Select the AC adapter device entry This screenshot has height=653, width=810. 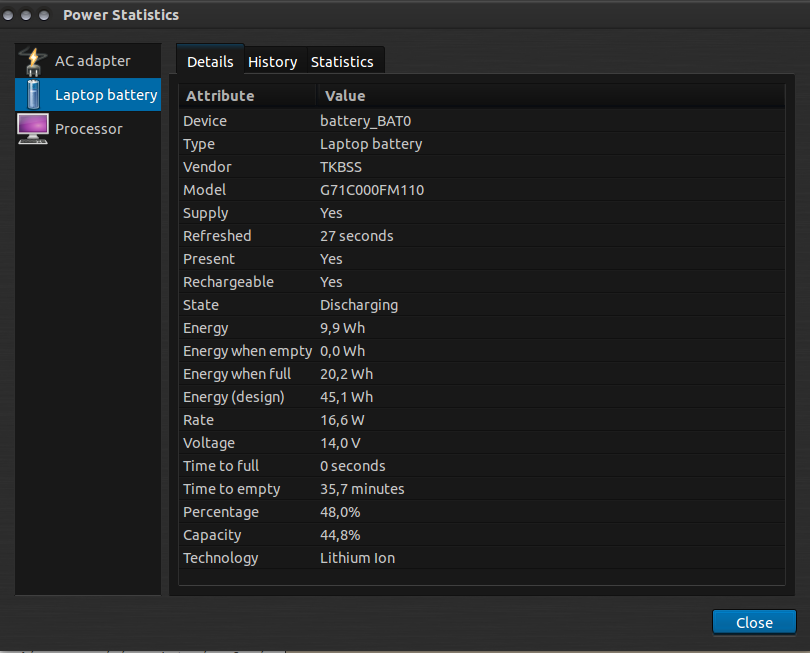coord(88,61)
